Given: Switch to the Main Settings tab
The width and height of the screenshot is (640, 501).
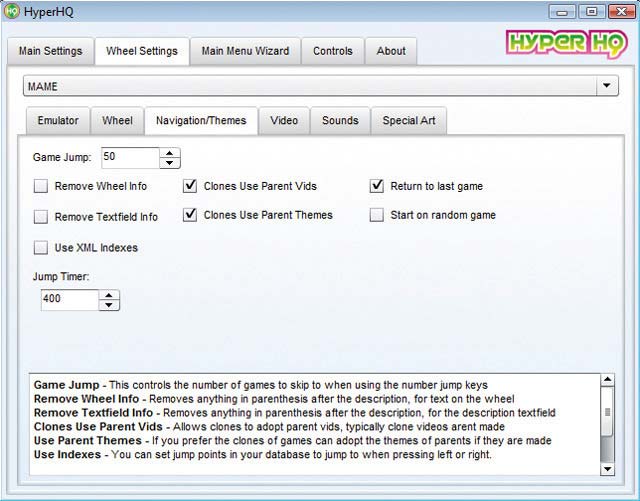Looking at the screenshot, I should tap(51, 51).
